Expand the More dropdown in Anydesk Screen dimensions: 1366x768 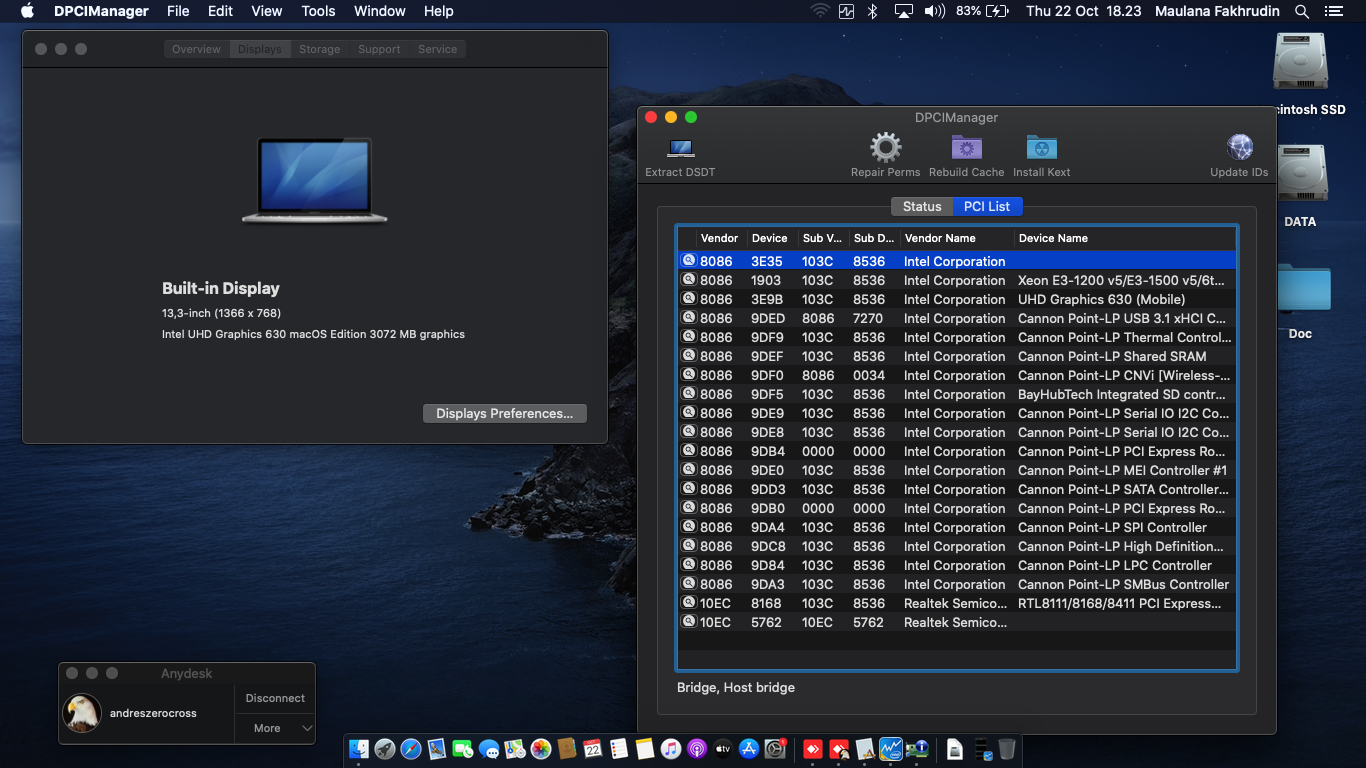pyautogui.click(x=275, y=728)
